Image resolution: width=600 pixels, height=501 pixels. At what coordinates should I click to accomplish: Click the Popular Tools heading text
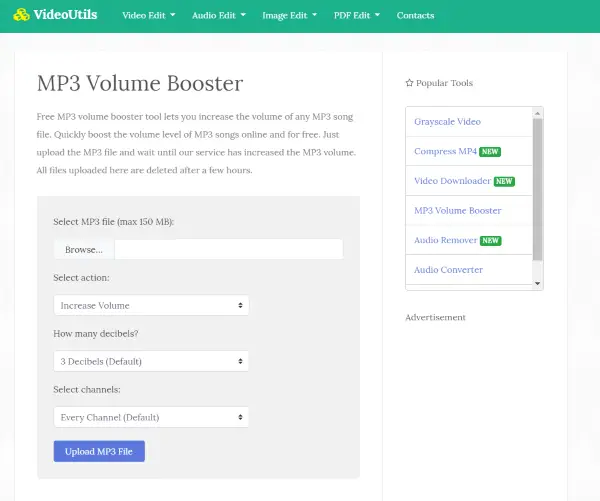coord(444,83)
